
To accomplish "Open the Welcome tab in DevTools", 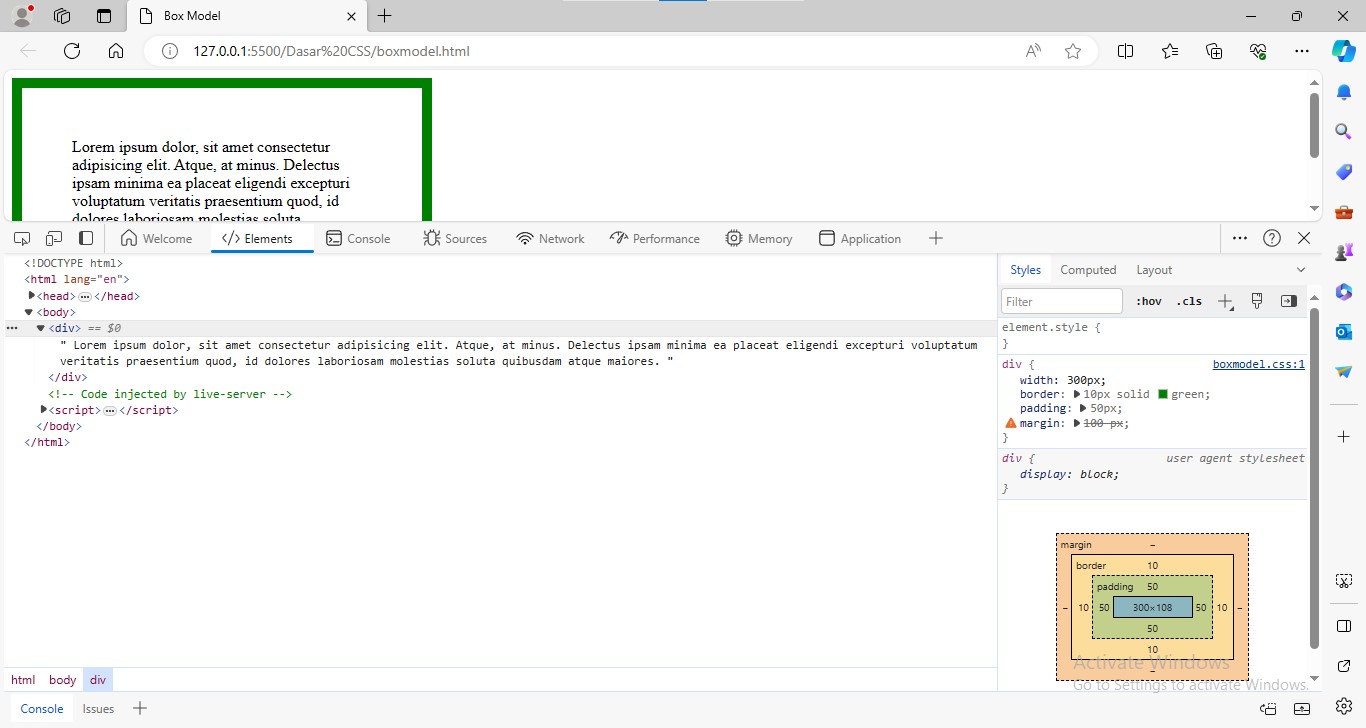I will pos(156,238).
